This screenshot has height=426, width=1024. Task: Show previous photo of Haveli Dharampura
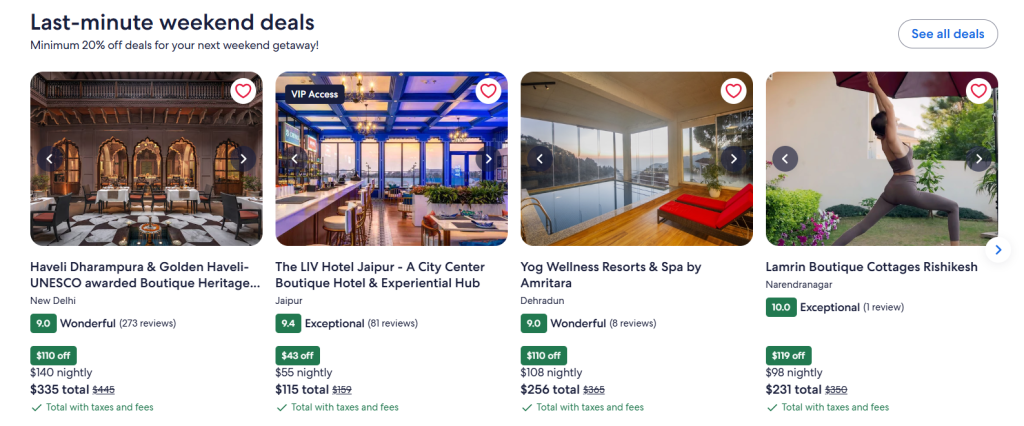tap(50, 158)
